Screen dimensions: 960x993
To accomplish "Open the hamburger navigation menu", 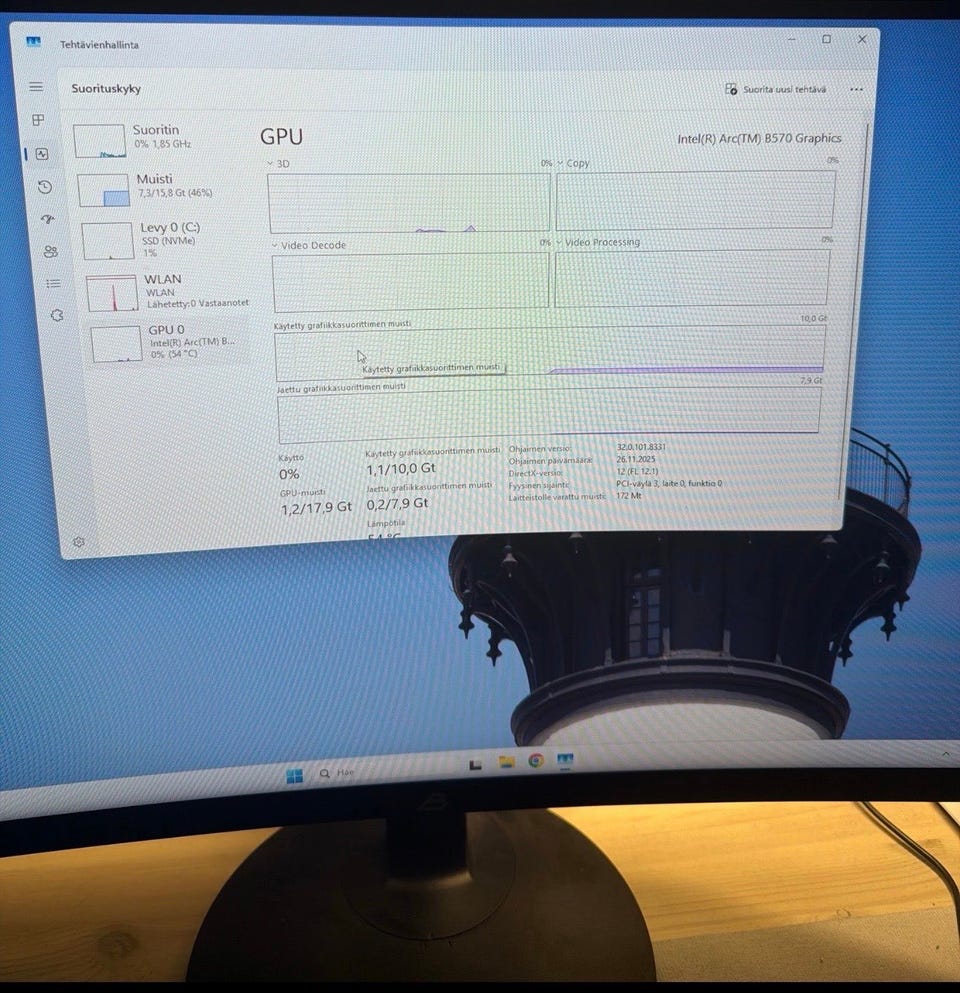I will point(36,87).
